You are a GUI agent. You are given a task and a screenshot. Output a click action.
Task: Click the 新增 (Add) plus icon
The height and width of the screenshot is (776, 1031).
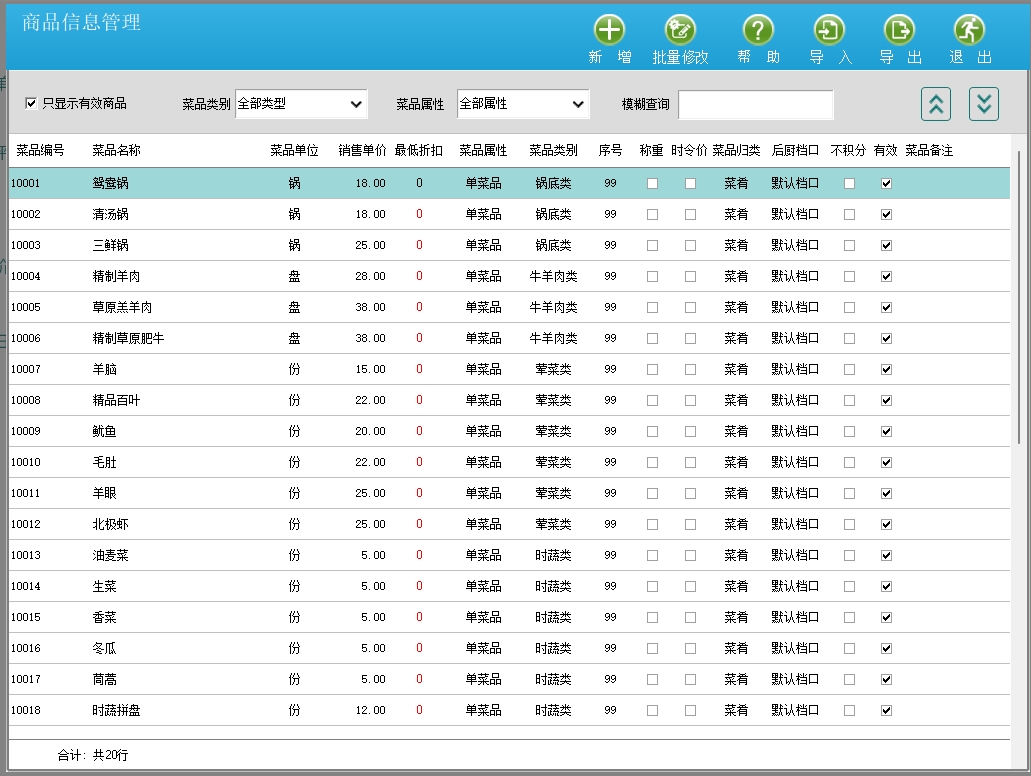point(609,30)
